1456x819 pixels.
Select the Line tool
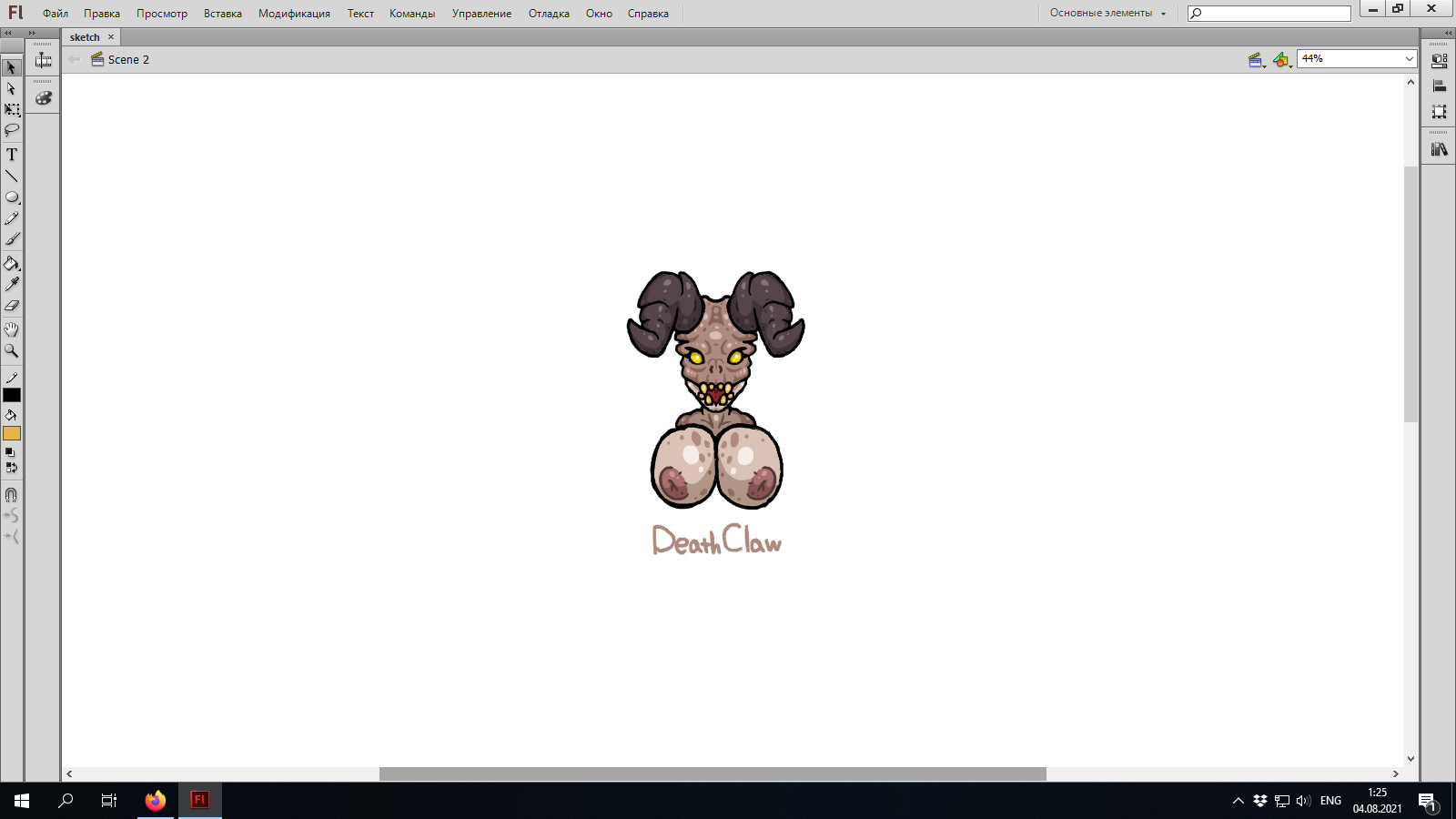(12, 176)
